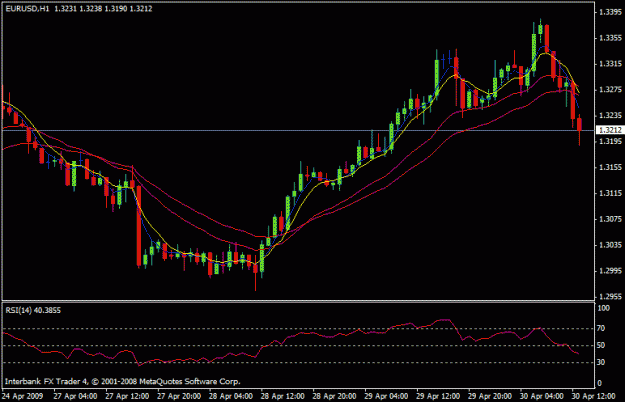Image resolution: width=625 pixels, height=402 pixels.
Task: Click the 1.3075 price axis value
Action: (x=610, y=219)
